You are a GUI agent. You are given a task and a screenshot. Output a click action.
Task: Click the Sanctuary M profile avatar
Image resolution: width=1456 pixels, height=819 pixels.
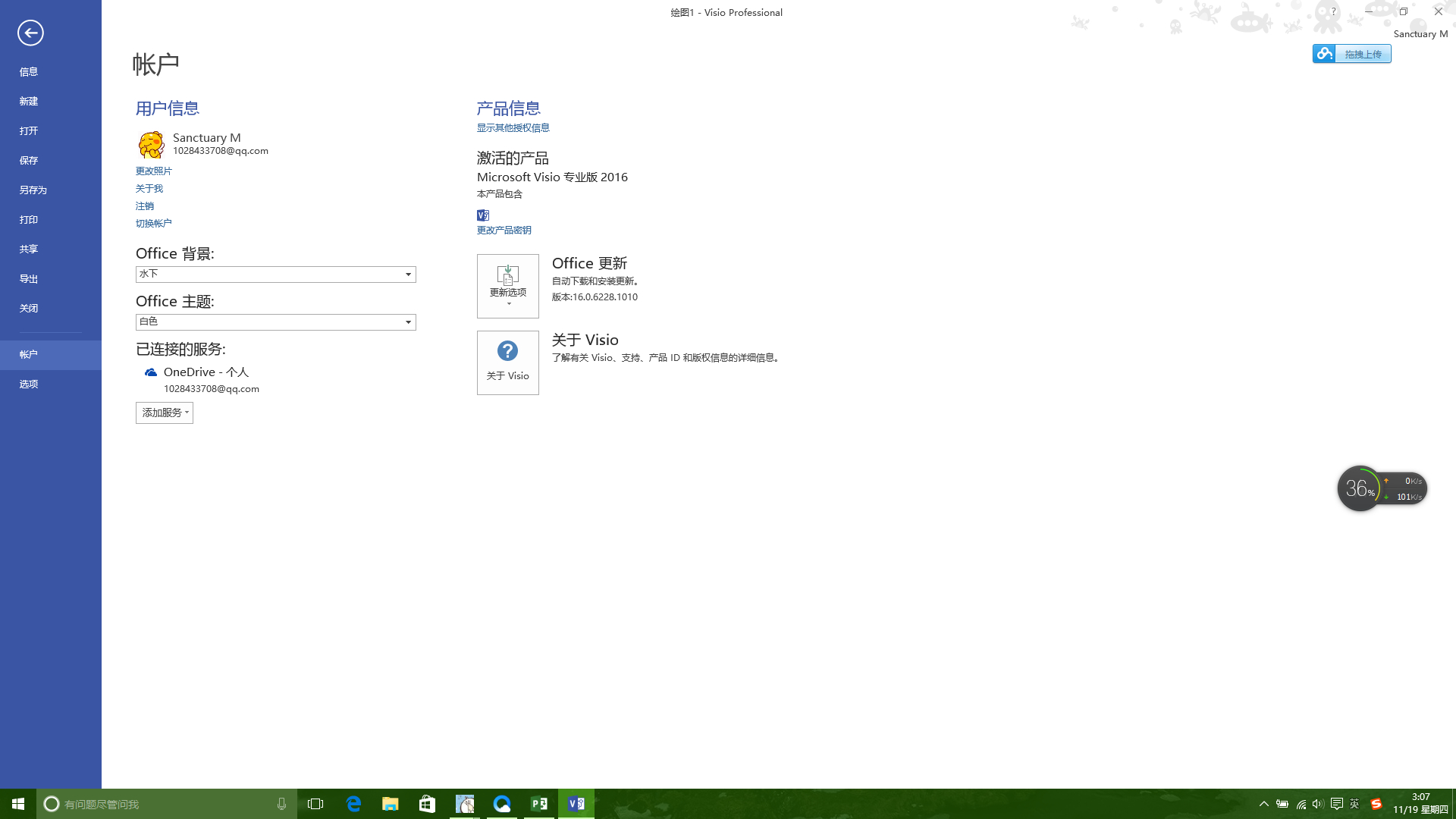pyautogui.click(x=152, y=144)
